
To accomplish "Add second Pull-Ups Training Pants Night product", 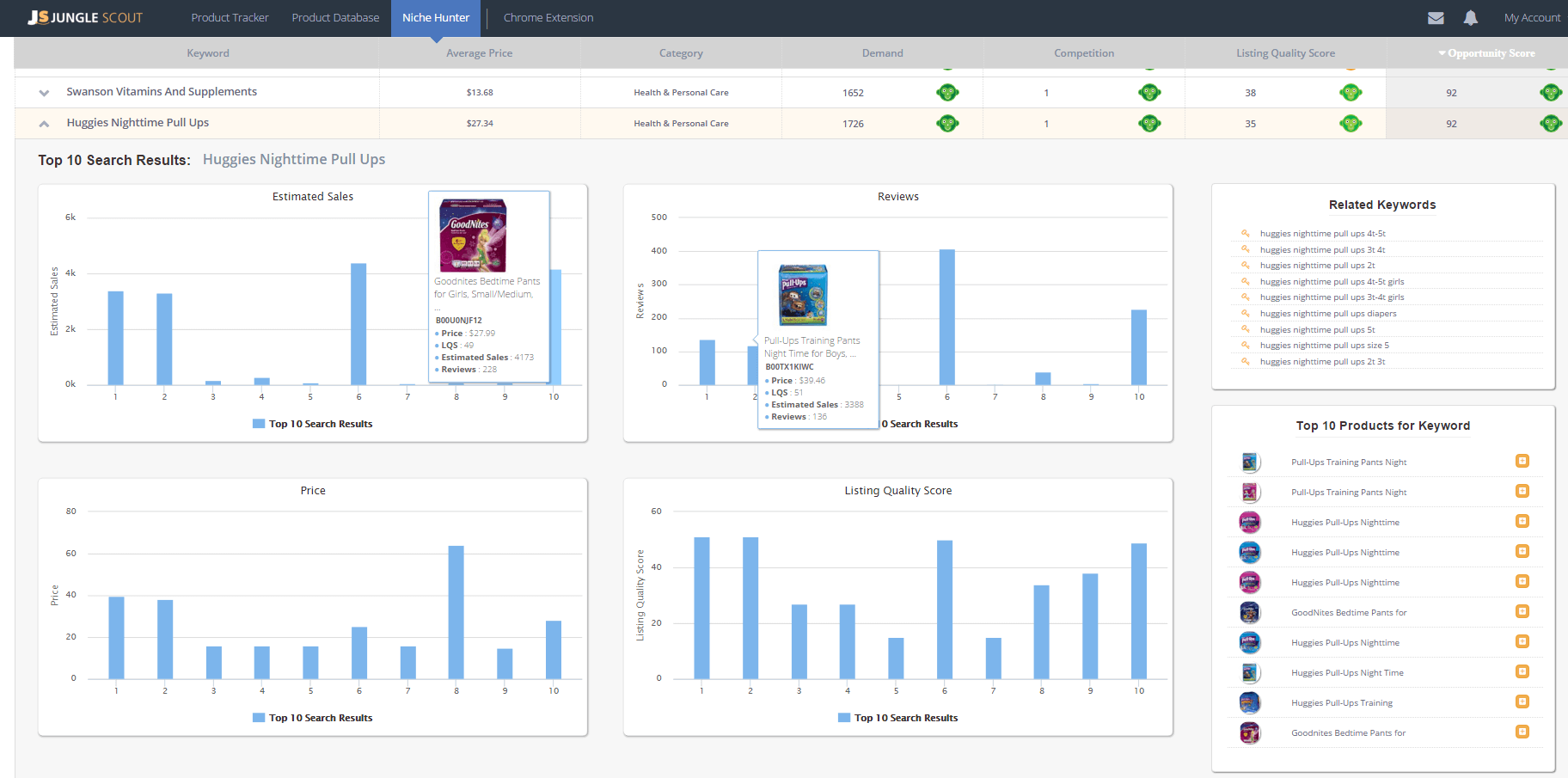I will (x=1522, y=492).
